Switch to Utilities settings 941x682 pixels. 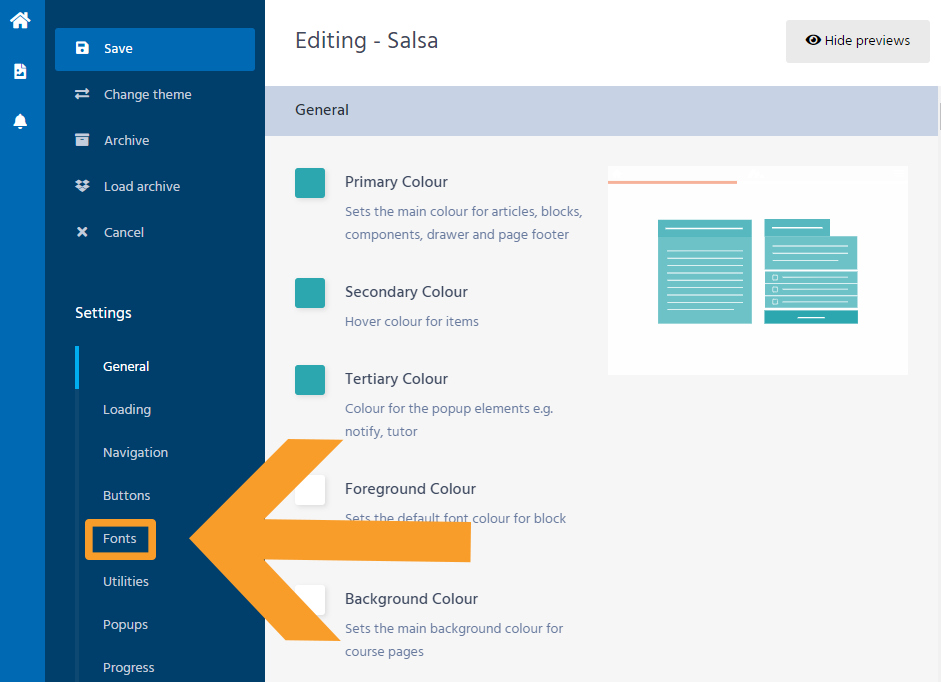(x=126, y=582)
